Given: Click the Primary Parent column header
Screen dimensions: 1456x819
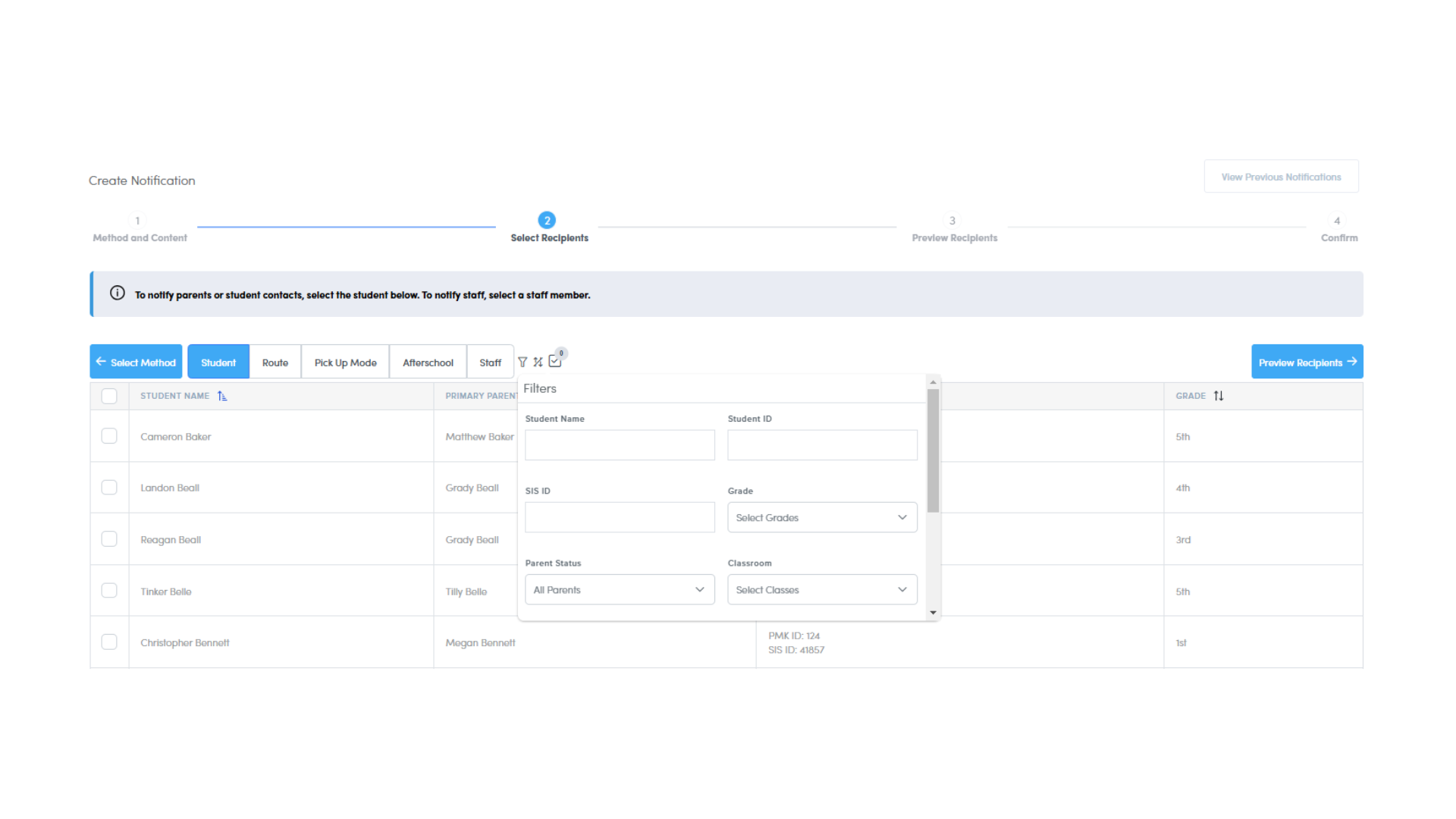Looking at the screenshot, I should (x=481, y=396).
